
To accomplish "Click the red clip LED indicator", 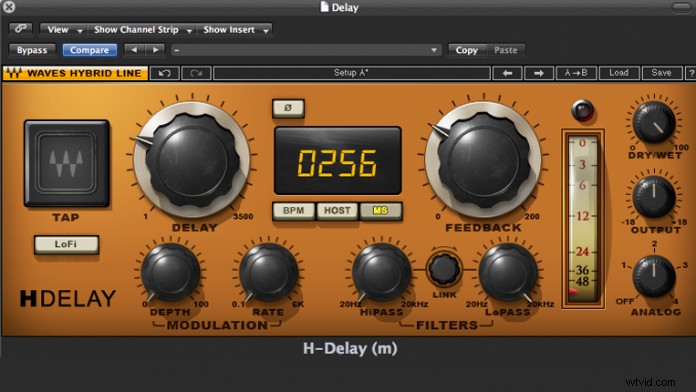I will click(x=583, y=110).
